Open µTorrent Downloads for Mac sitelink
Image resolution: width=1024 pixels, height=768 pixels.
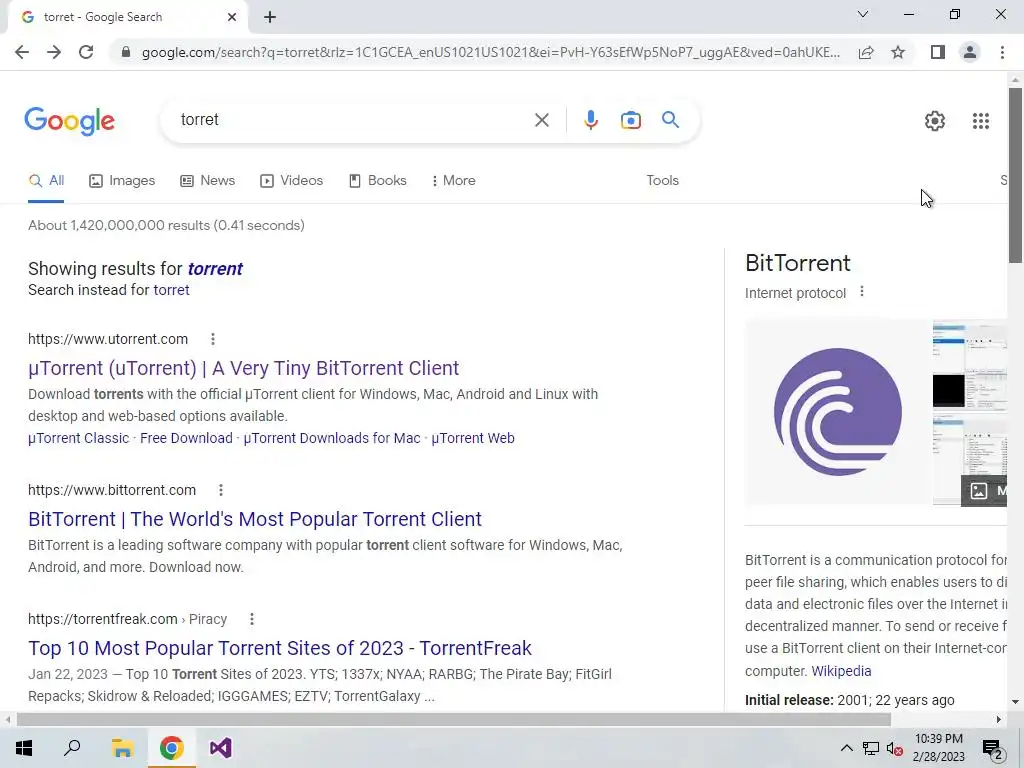click(332, 438)
